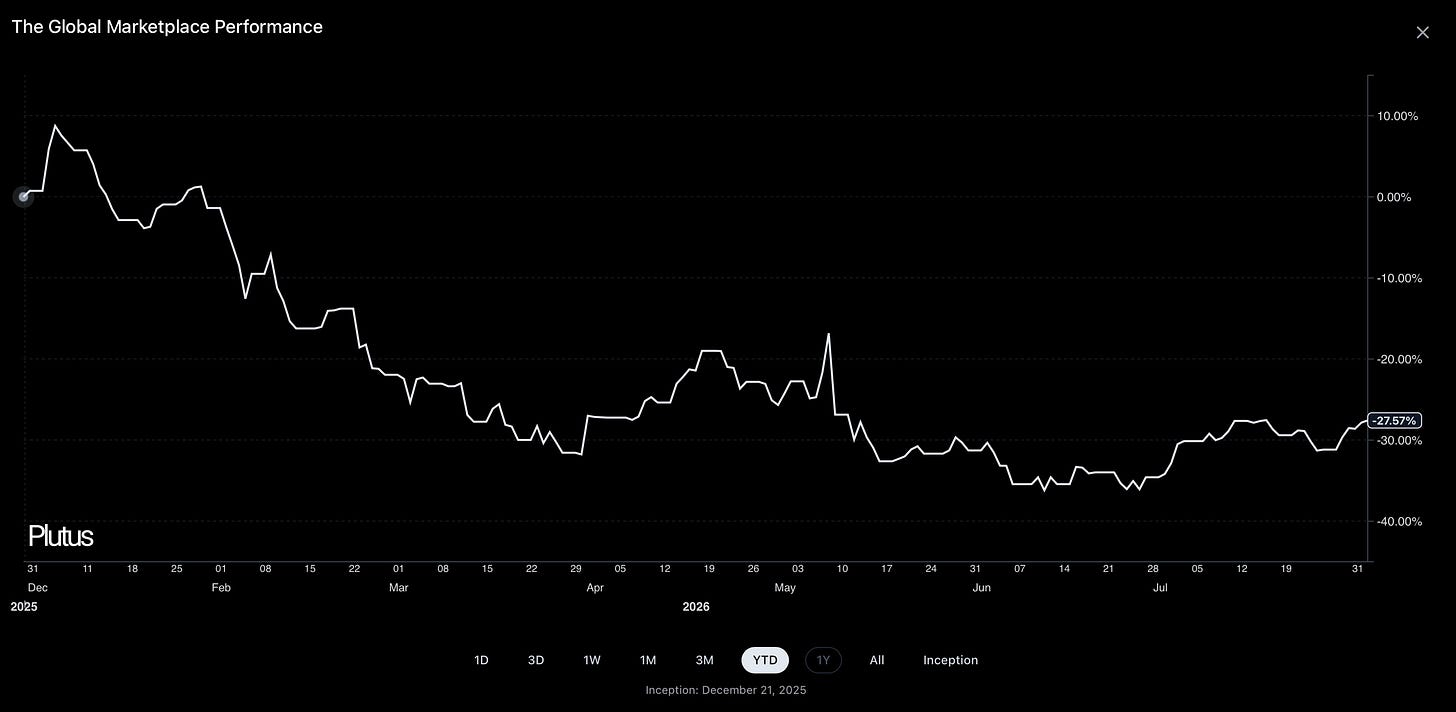Switch to the 3D time range

click(x=536, y=660)
